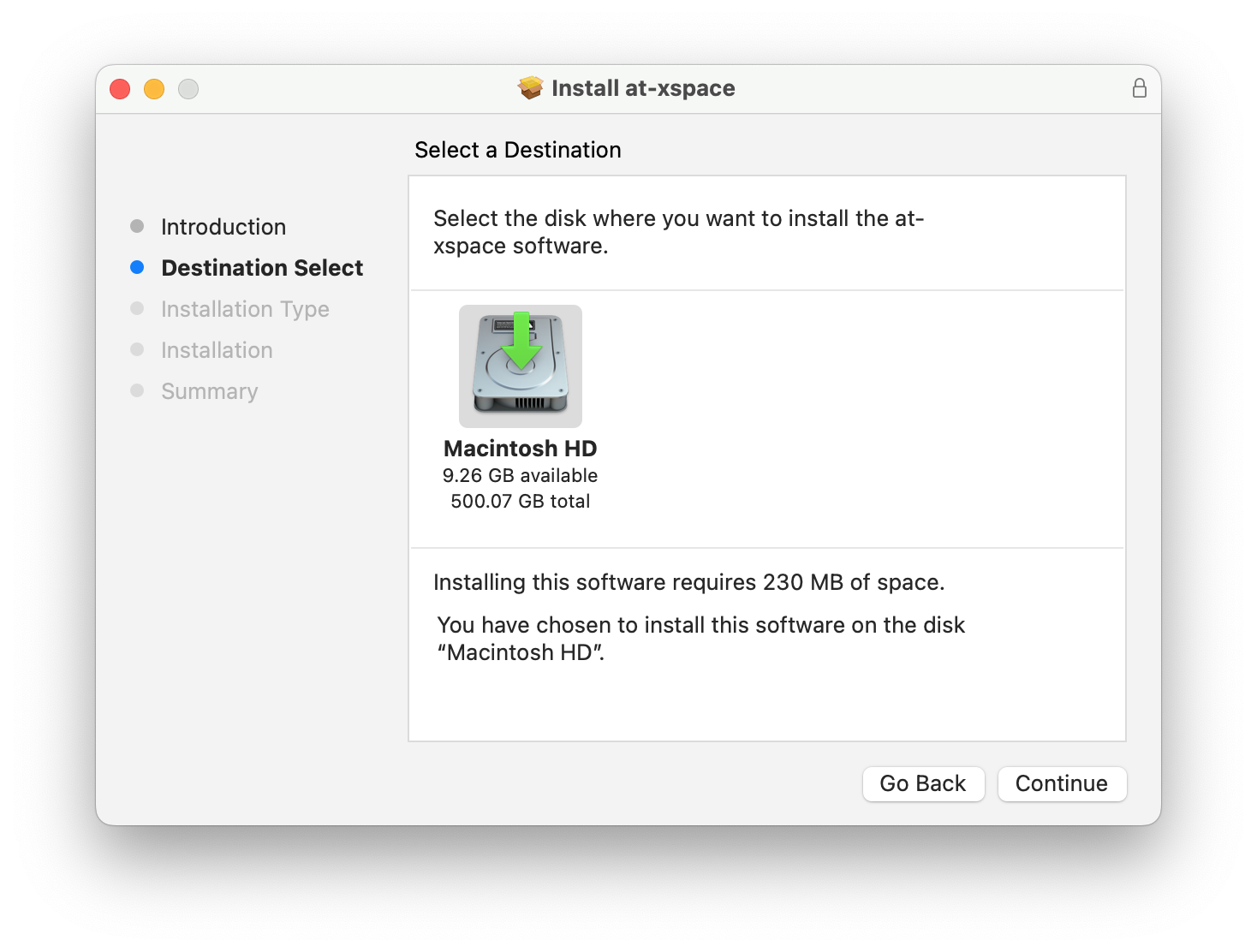1257x952 pixels.
Task: Close the installer with the red button
Action: tap(120, 89)
